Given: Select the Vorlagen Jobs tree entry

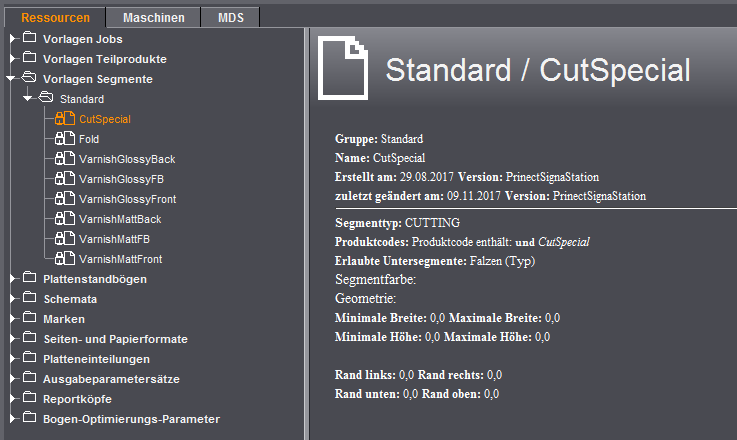Looking at the screenshot, I should pos(83,39).
